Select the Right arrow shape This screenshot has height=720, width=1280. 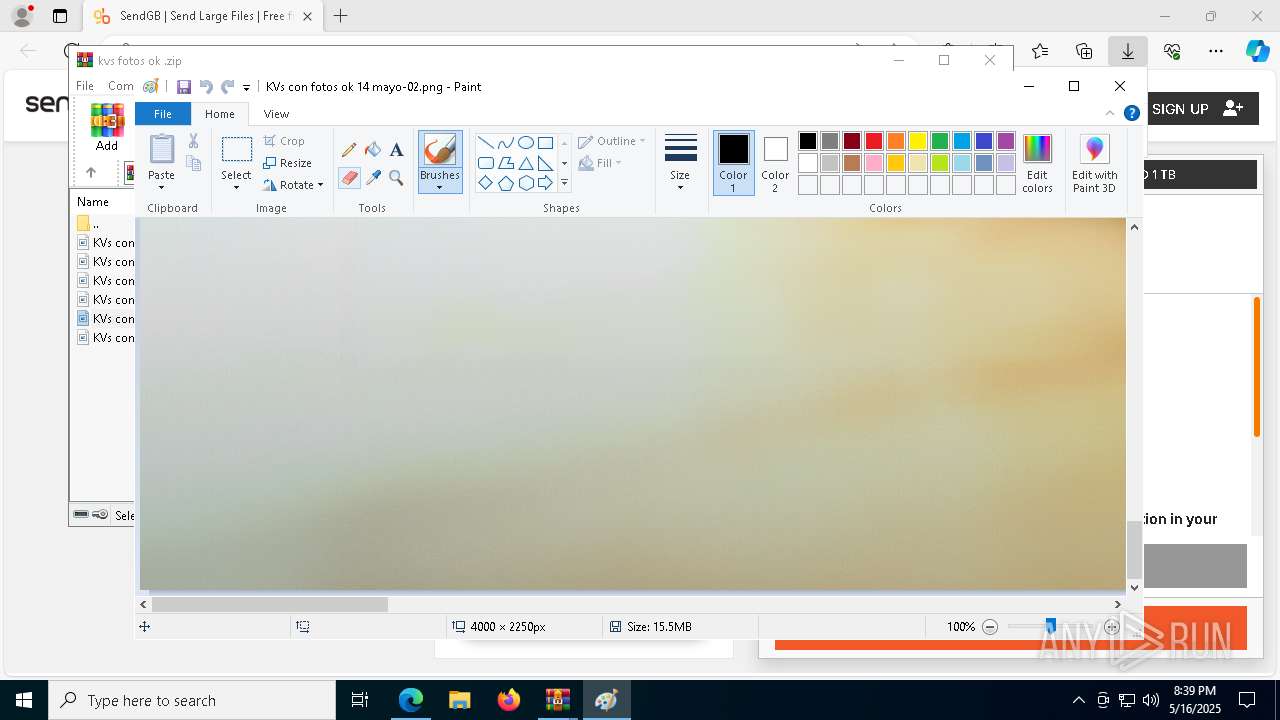(x=545, y=183)
